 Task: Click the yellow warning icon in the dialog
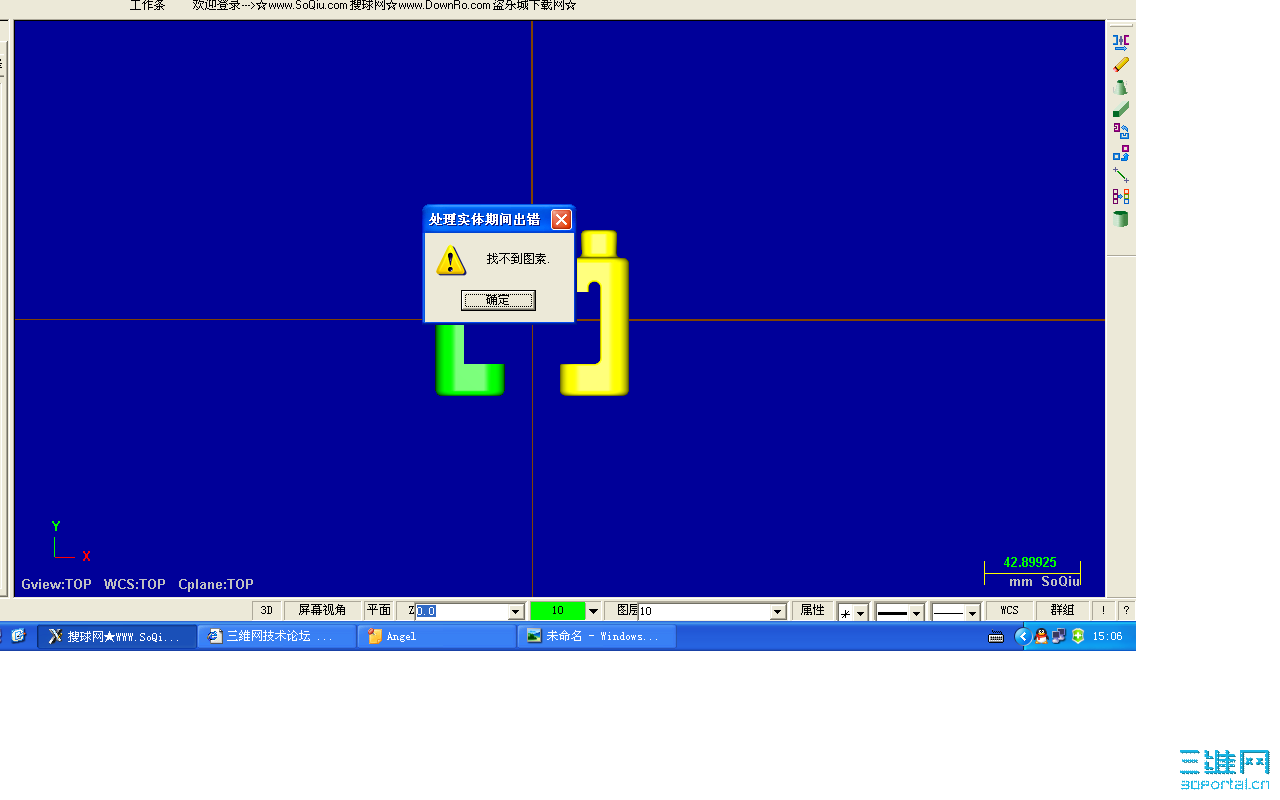coord(451,261)
